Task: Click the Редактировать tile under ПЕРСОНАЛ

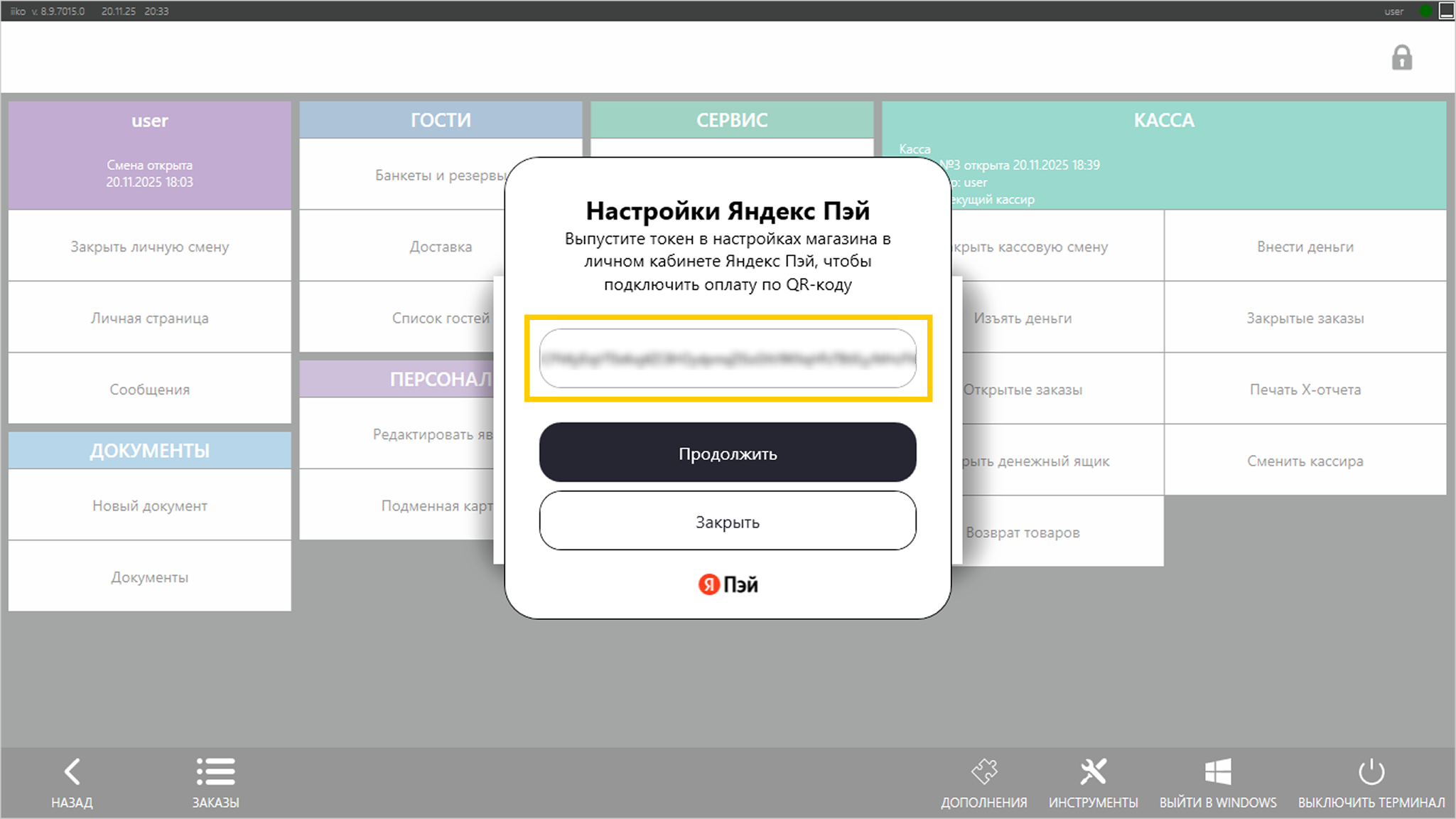Action: coord(397,434)
